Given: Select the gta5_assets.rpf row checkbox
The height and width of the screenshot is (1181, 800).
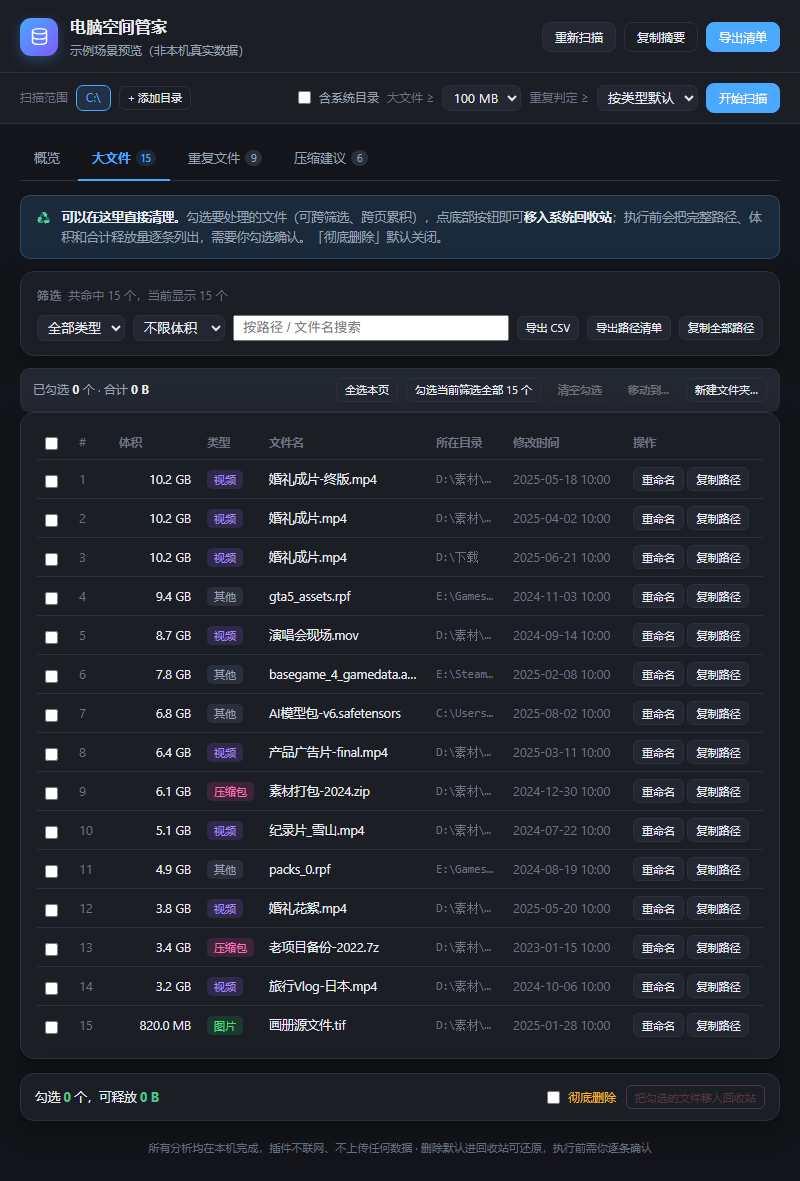Looking at the screenshot, I should 51,598.
